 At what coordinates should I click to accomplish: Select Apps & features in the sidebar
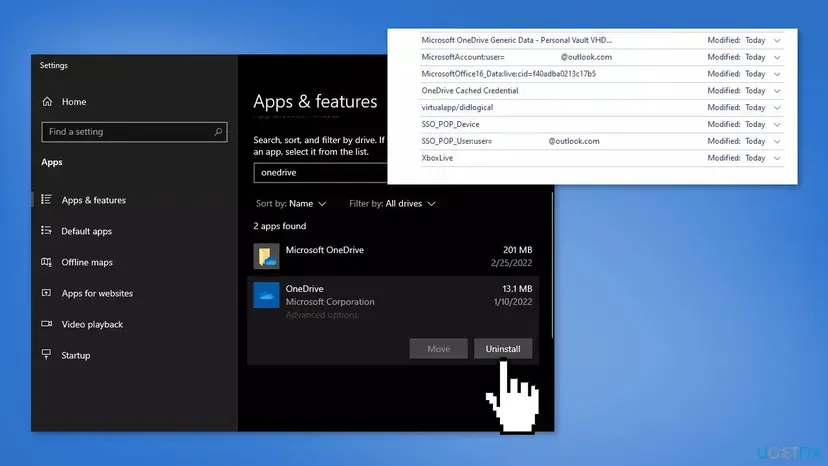pyautogui.click(x=93, y=200)
